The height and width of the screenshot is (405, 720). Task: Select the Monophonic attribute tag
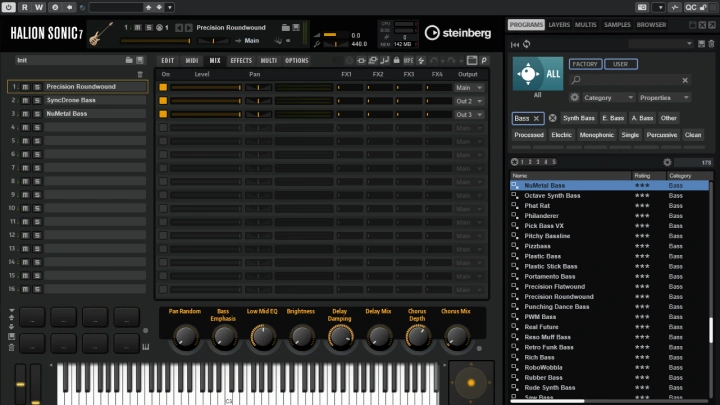[x=596, y=135]
